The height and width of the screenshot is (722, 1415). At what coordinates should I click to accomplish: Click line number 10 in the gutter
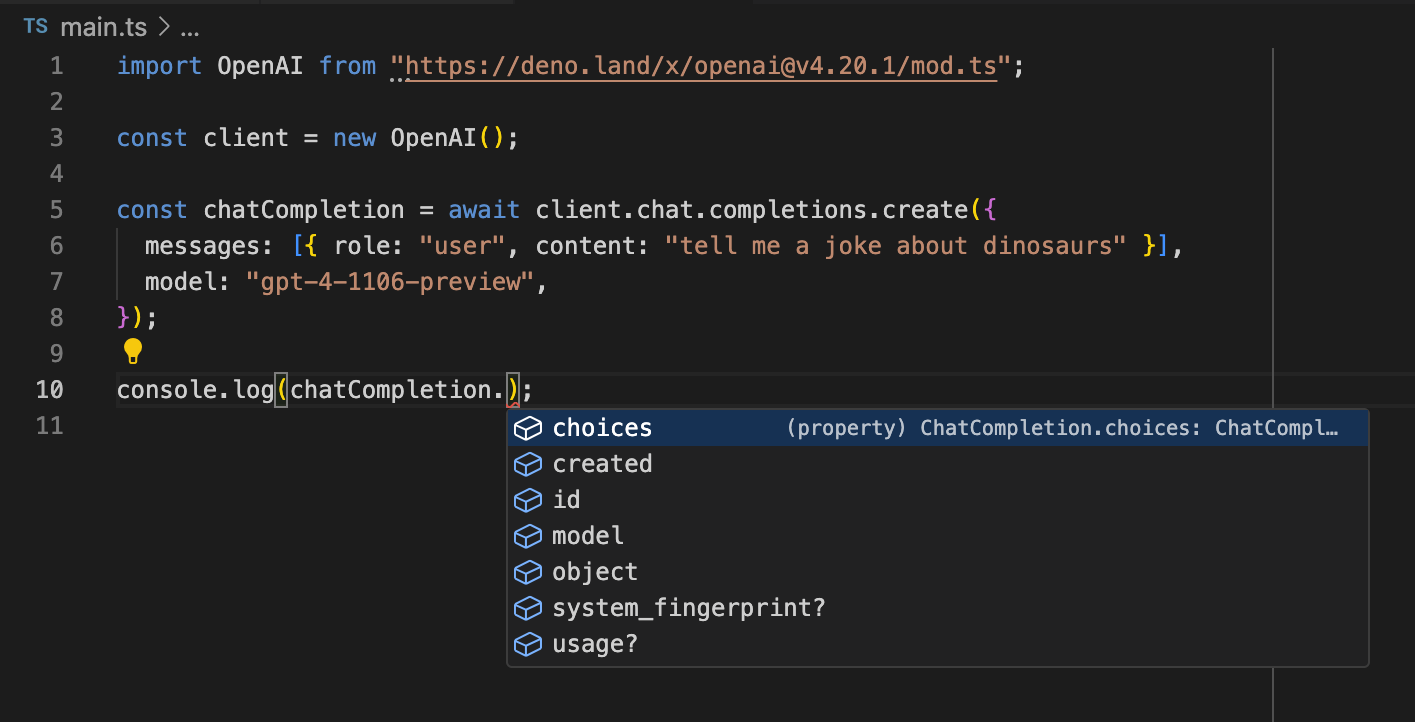[x=50, y=389]
